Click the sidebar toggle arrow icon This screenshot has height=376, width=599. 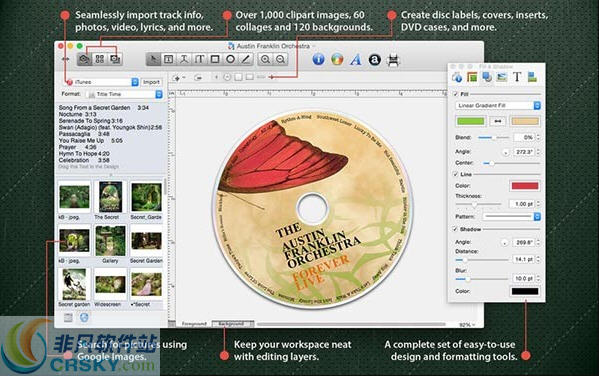(x=66, y=59)
